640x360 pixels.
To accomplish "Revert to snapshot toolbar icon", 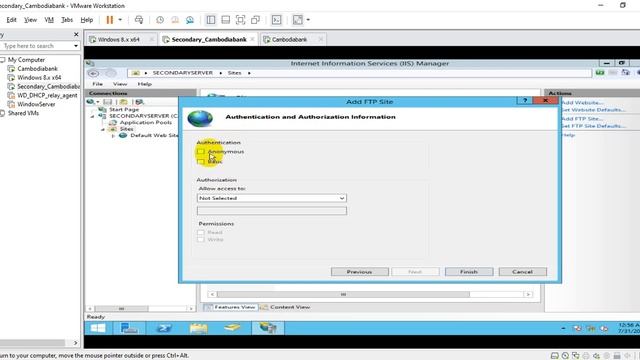I will [175, 20].
